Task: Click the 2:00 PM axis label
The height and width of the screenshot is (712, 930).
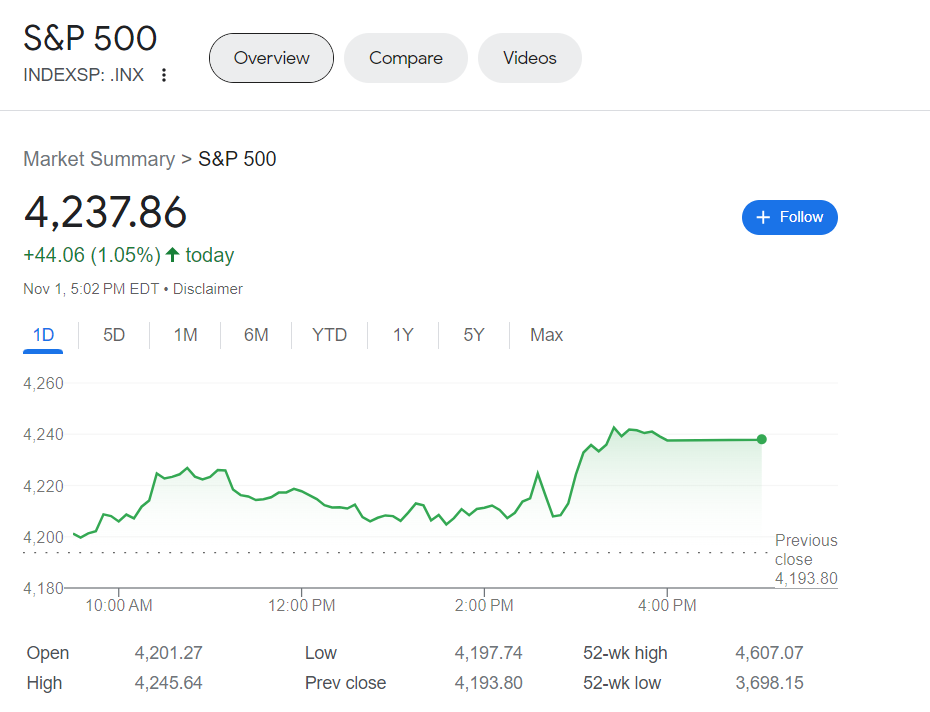Action: pyautogui.click(x=484, y=605)
